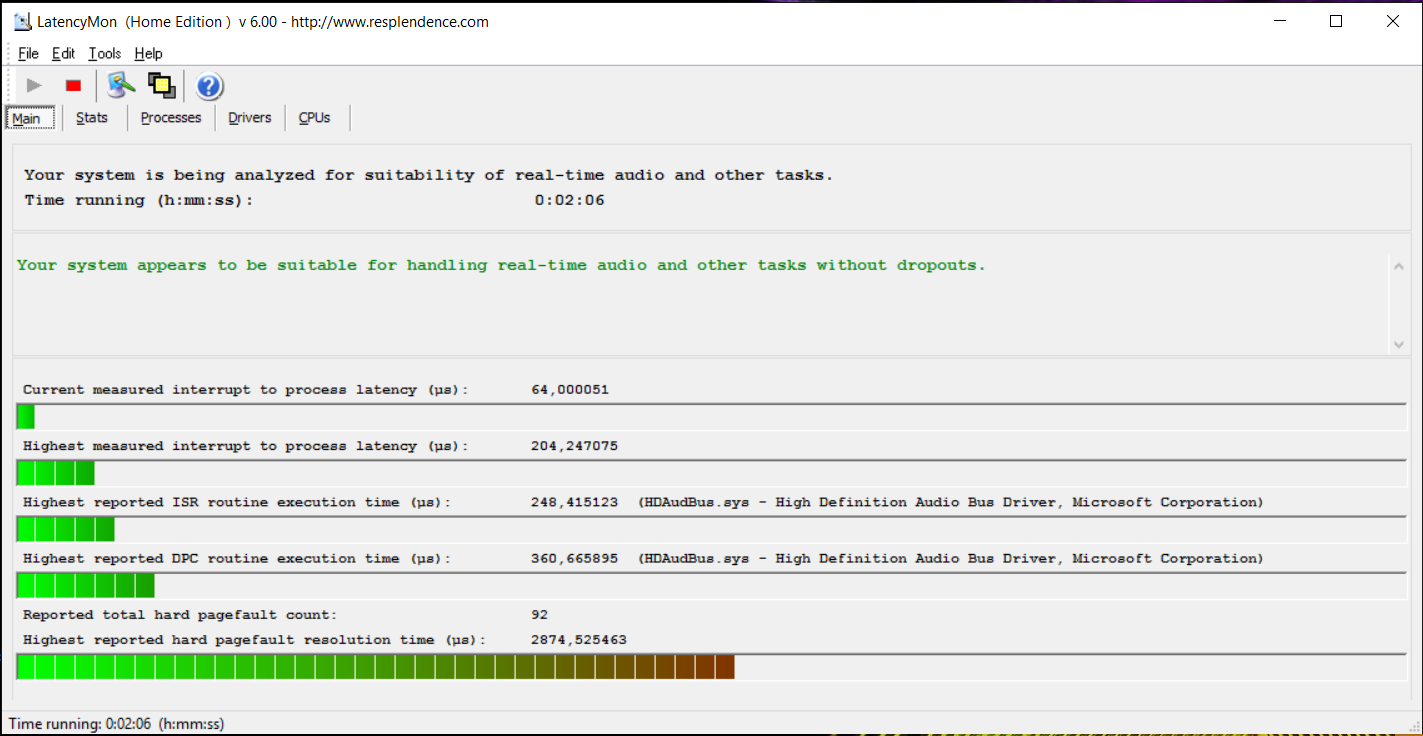Click the ISR value 248,415123
Screen dimensions: 1423x736
click(574, 502)
